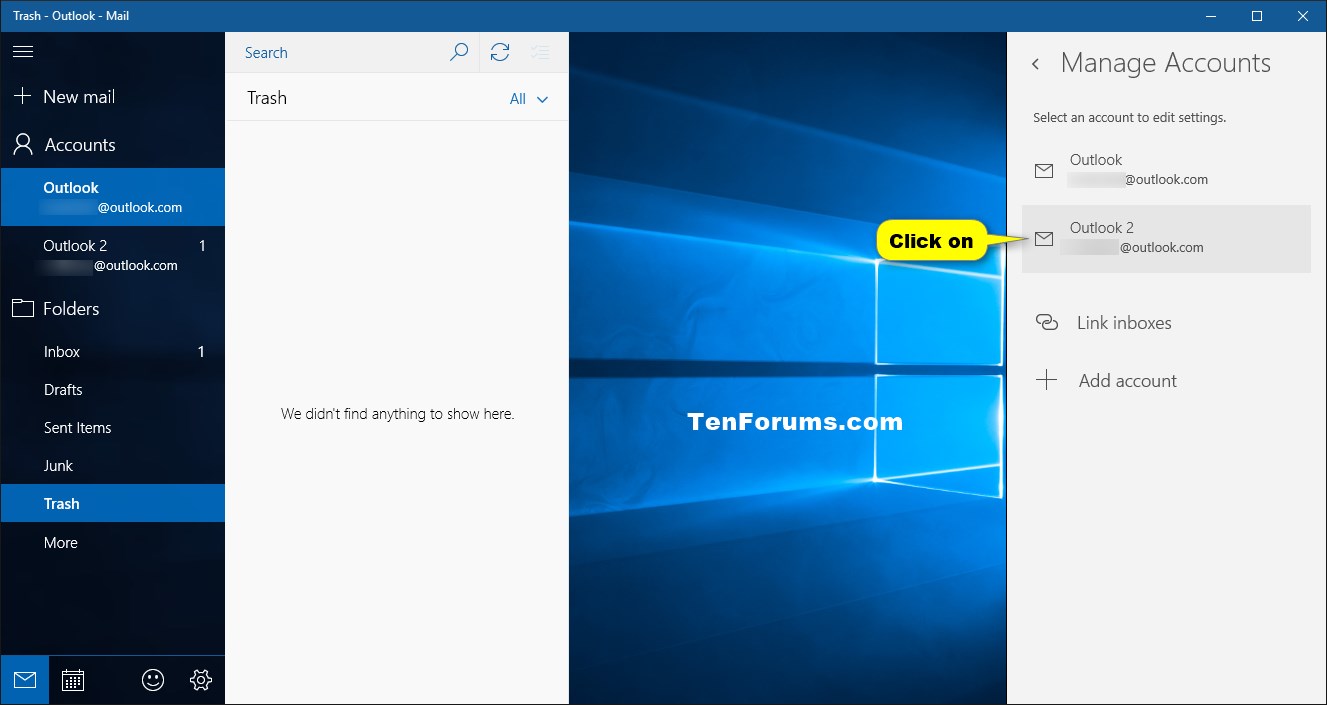The height and width of the screenshot is (705, 1327).
Task: Select the Trash folder
Action: [x=62, y=503]
